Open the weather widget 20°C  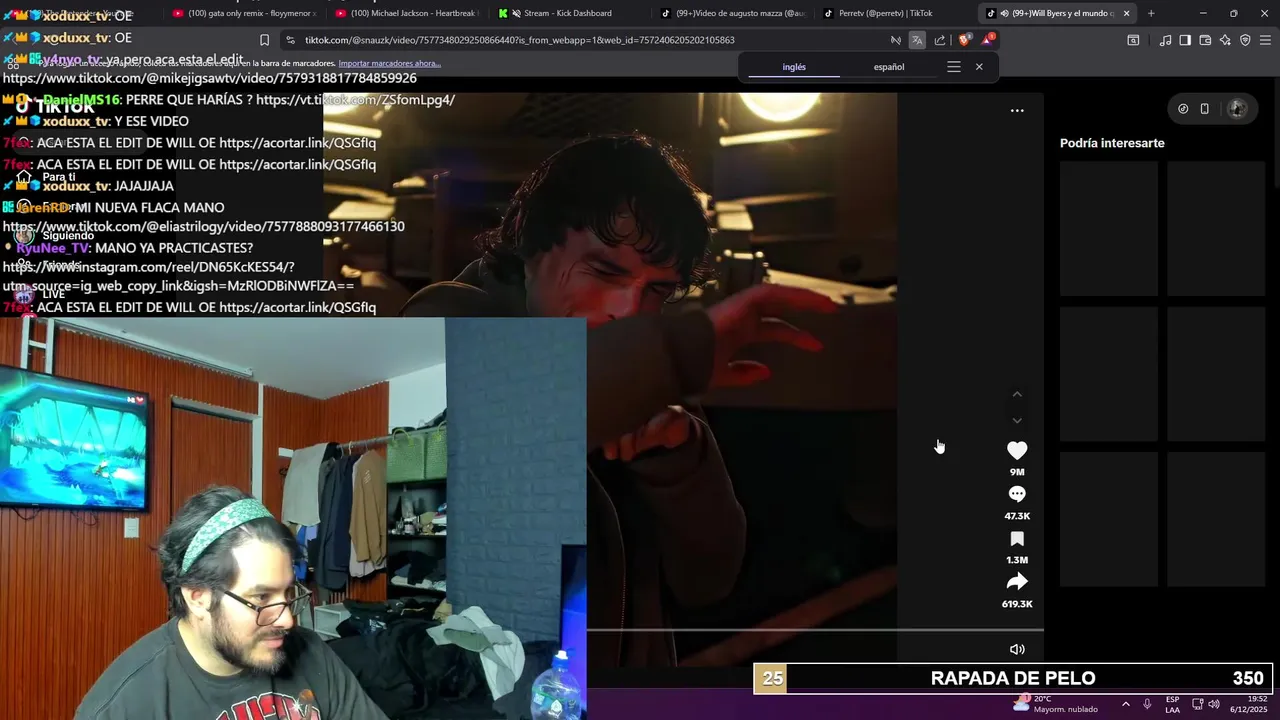click(x=1055, y=704)
